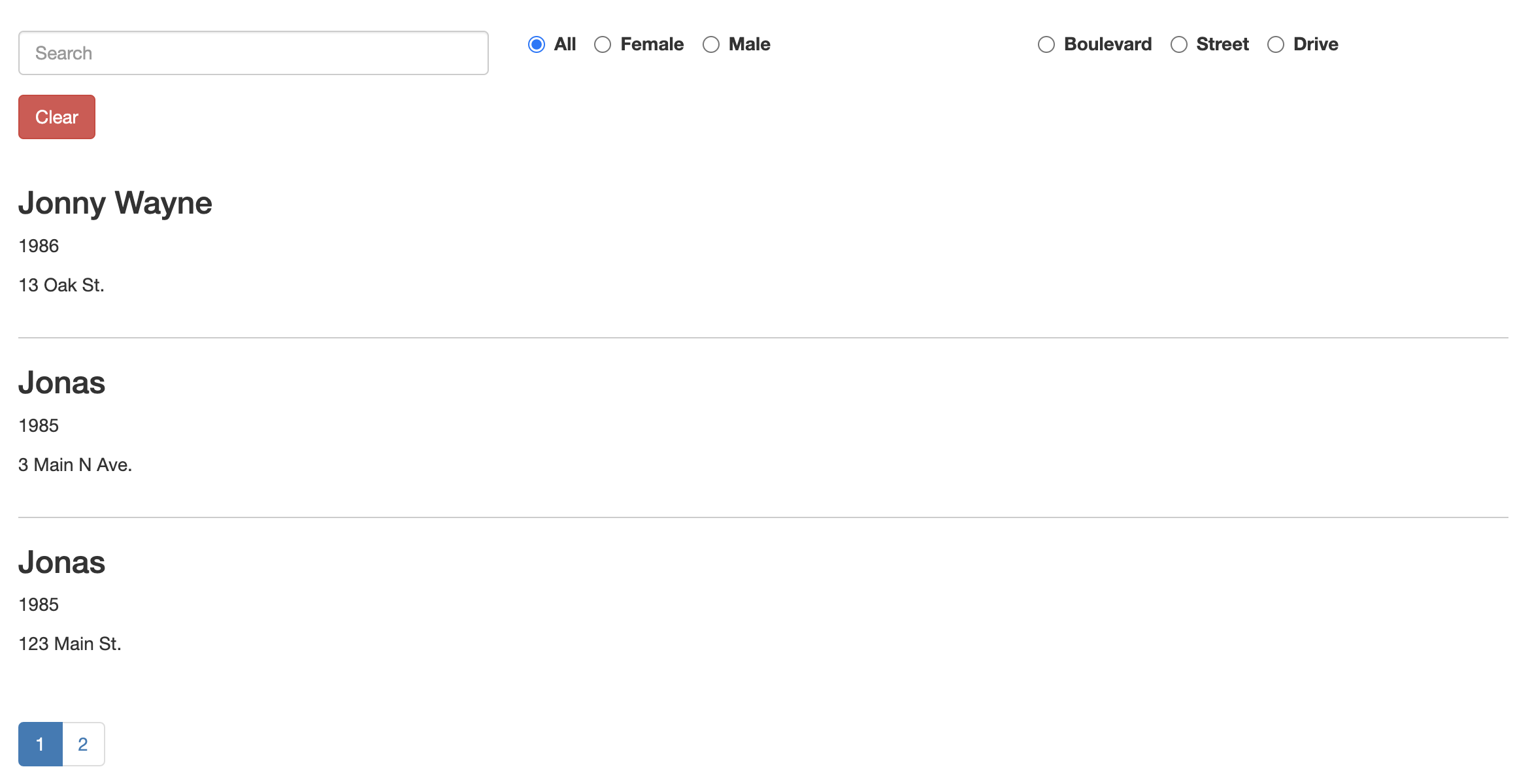The image size is (1532, 784).
Task: Click the Search placeholder text
Action: tap(64, 53)
